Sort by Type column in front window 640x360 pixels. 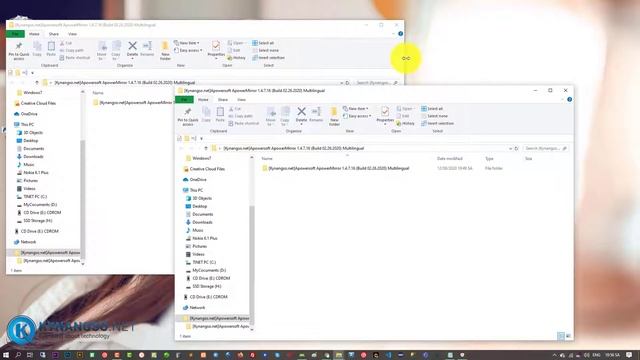coord(489,158)
